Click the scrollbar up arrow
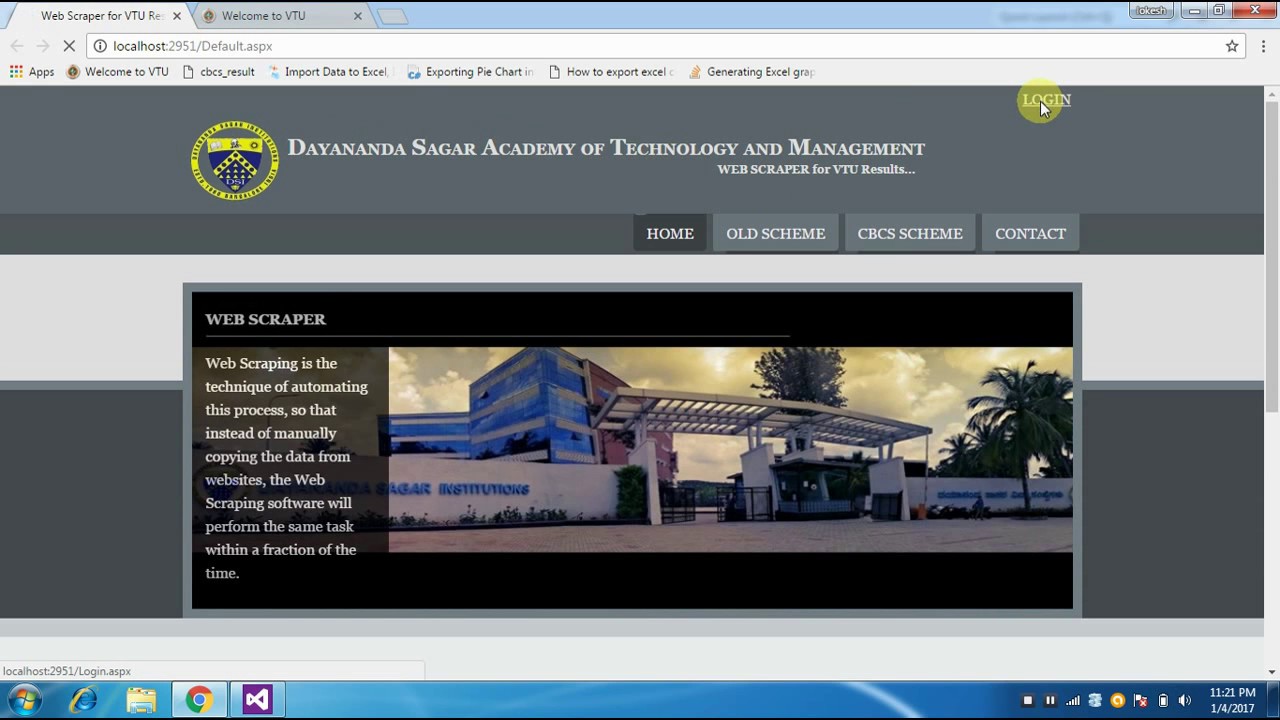 1272,94
